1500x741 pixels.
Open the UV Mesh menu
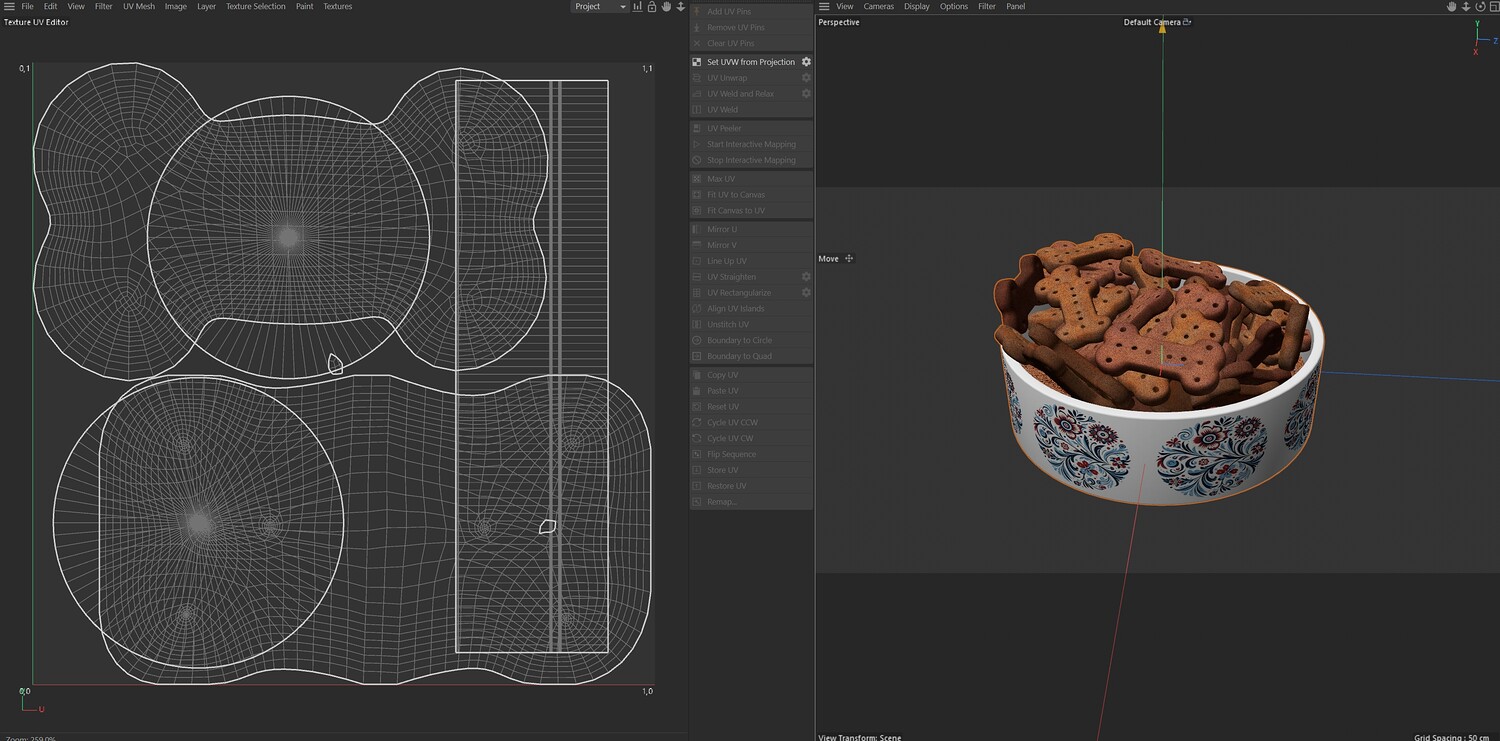click(139, 6)
